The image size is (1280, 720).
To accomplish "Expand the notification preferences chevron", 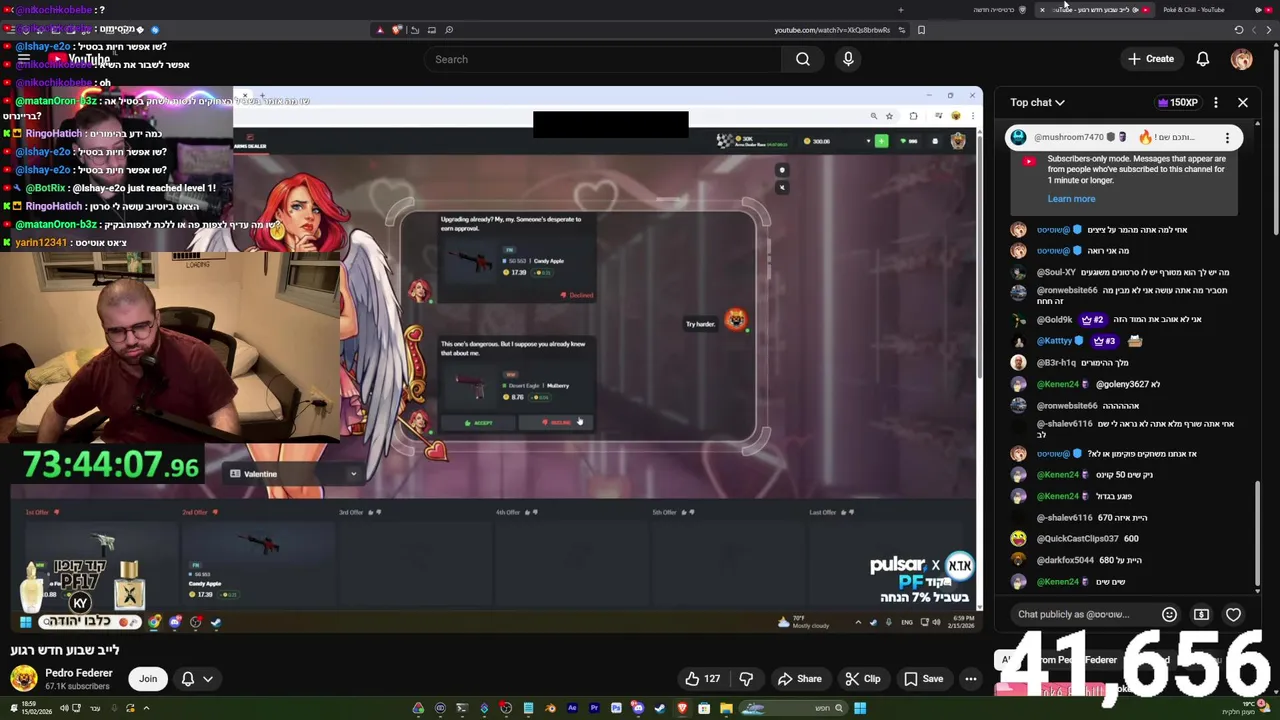I will [x=208, y=679].
